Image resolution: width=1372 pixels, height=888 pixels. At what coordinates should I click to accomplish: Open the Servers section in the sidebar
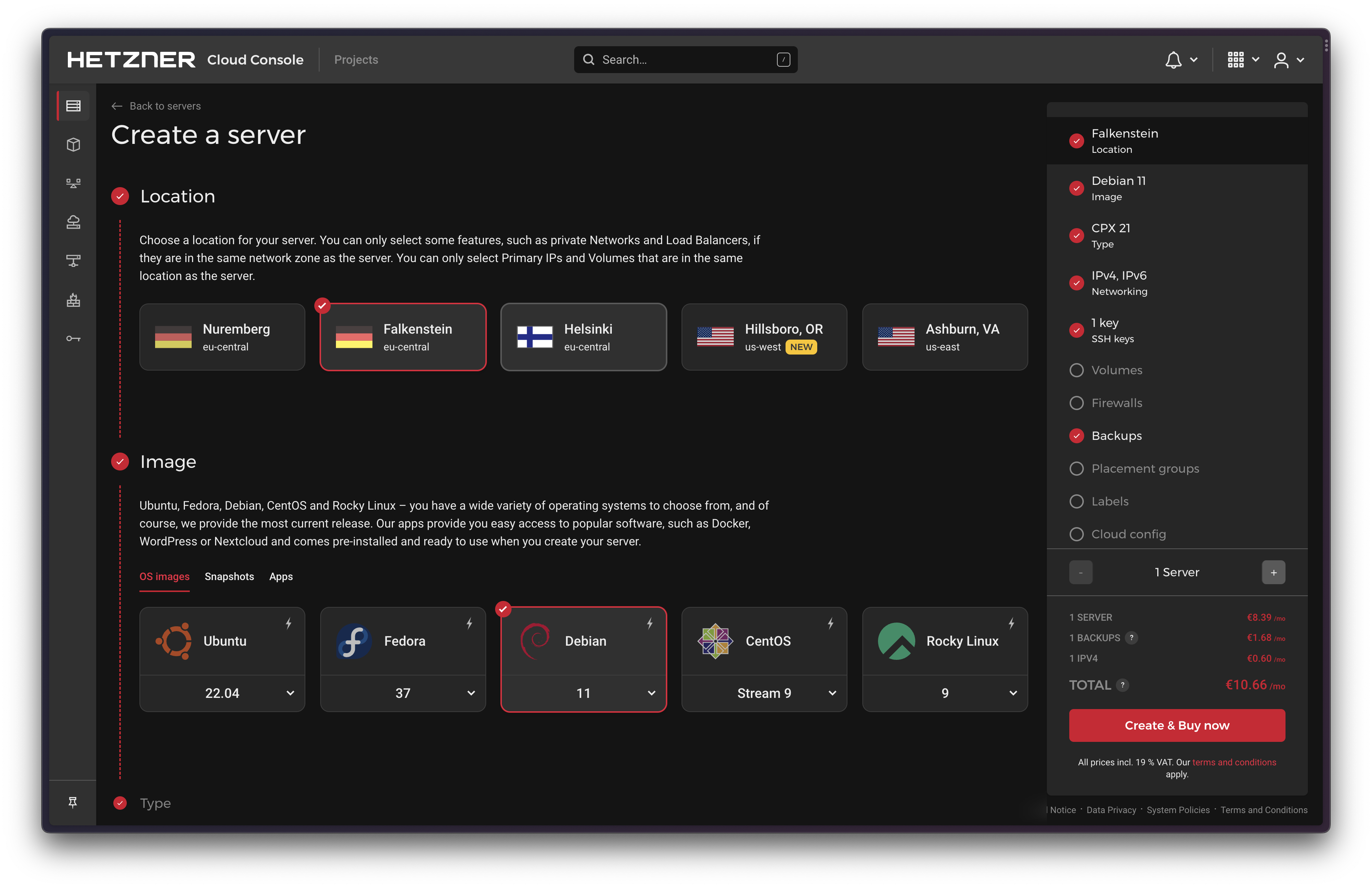[73, 106]
